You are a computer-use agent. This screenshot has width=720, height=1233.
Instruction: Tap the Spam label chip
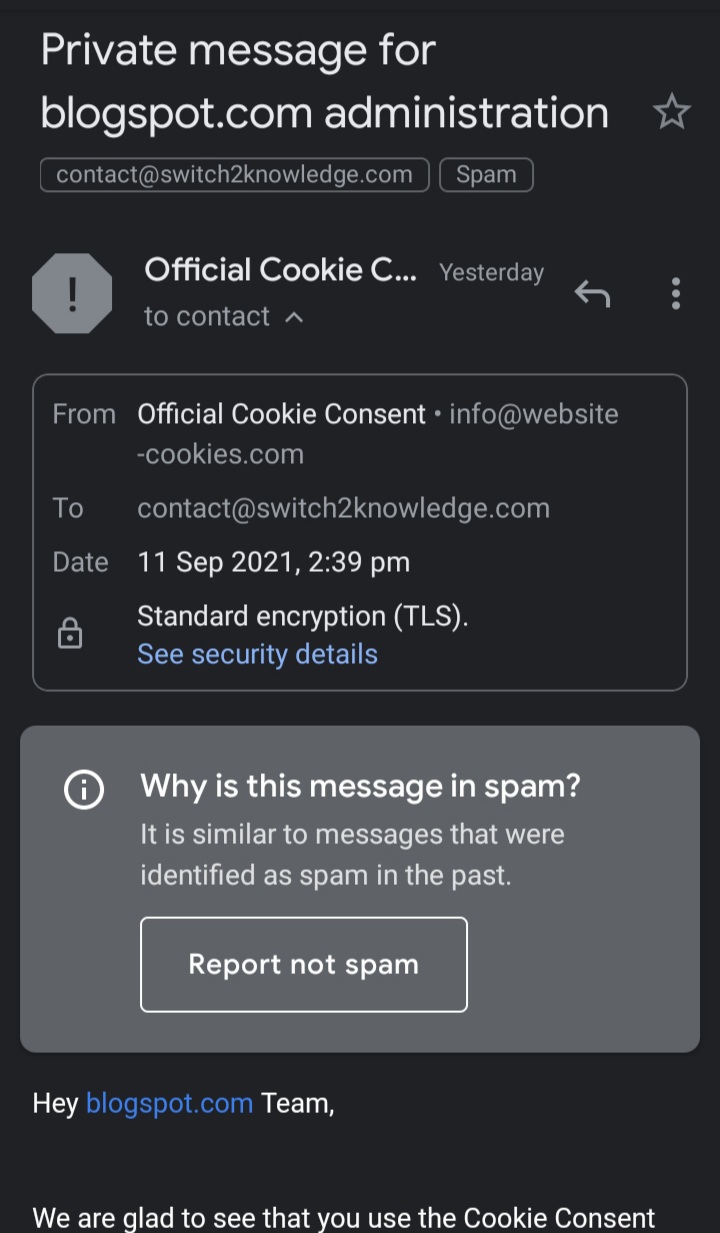(486, 175)
